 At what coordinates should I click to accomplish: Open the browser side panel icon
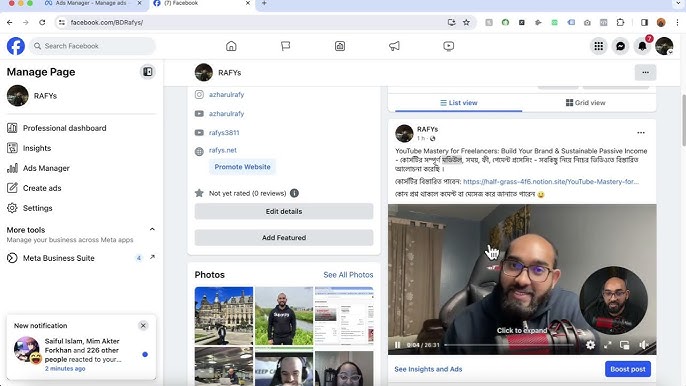644,22
